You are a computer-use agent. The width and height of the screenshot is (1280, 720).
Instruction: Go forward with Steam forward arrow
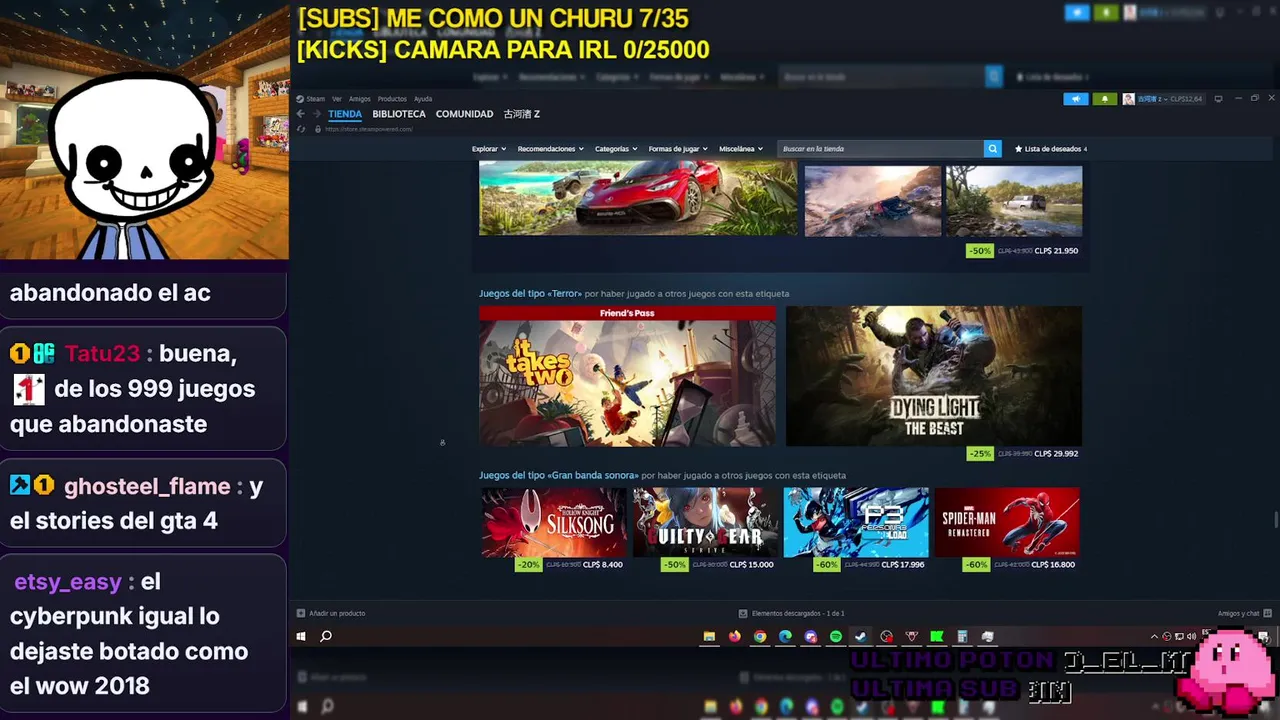point(317,114)
